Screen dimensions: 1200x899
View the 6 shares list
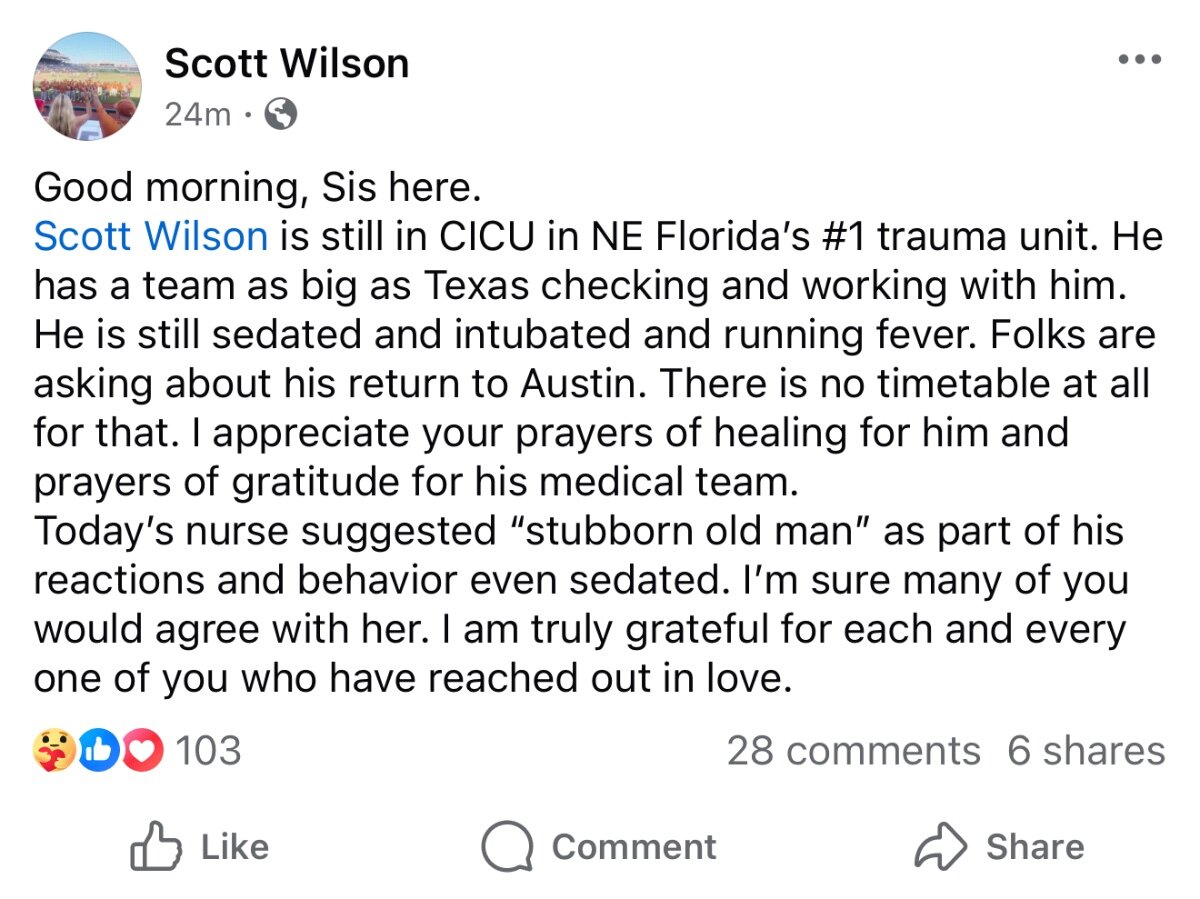1086,751
